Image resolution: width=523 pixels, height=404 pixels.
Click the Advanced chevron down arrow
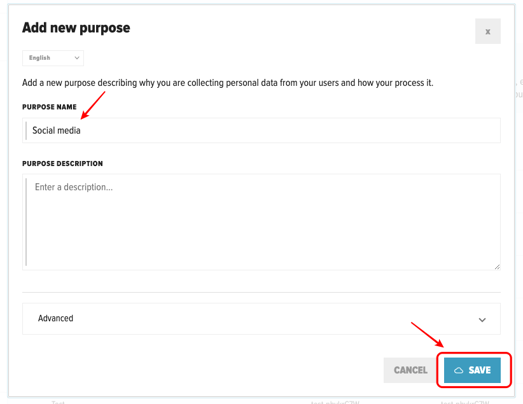(482, 320)
